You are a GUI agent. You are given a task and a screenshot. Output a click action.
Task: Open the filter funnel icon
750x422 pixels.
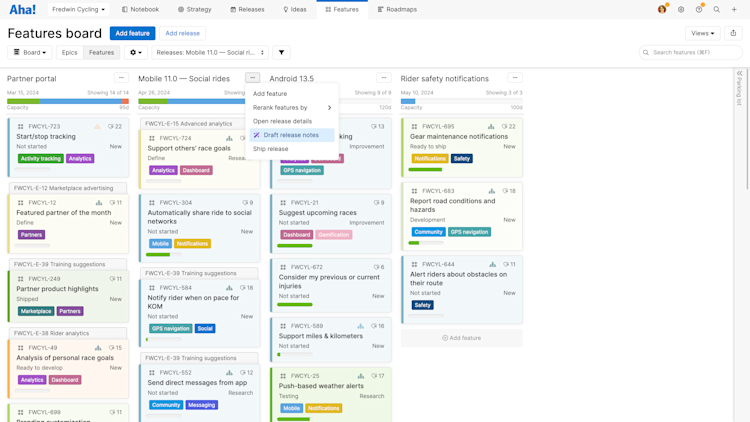281,53
